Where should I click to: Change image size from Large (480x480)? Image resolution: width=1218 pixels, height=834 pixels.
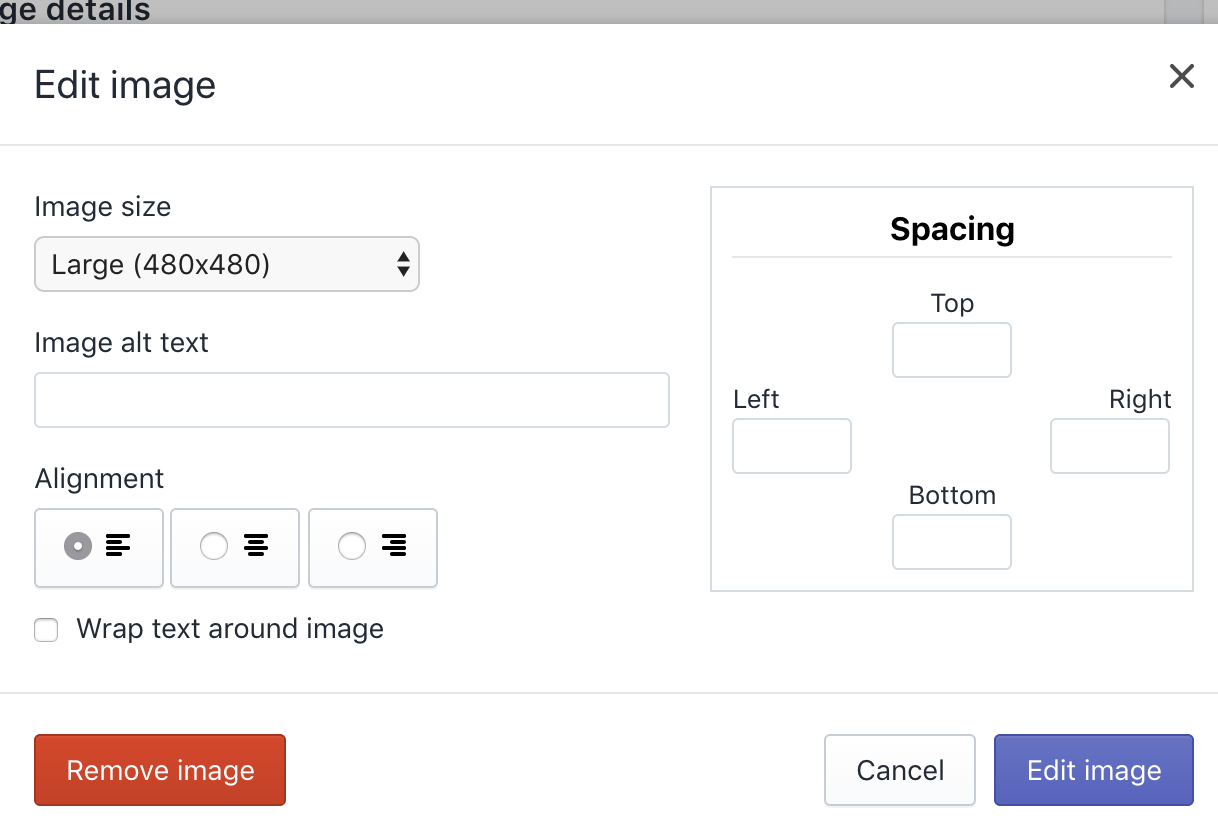pos(226,264)
